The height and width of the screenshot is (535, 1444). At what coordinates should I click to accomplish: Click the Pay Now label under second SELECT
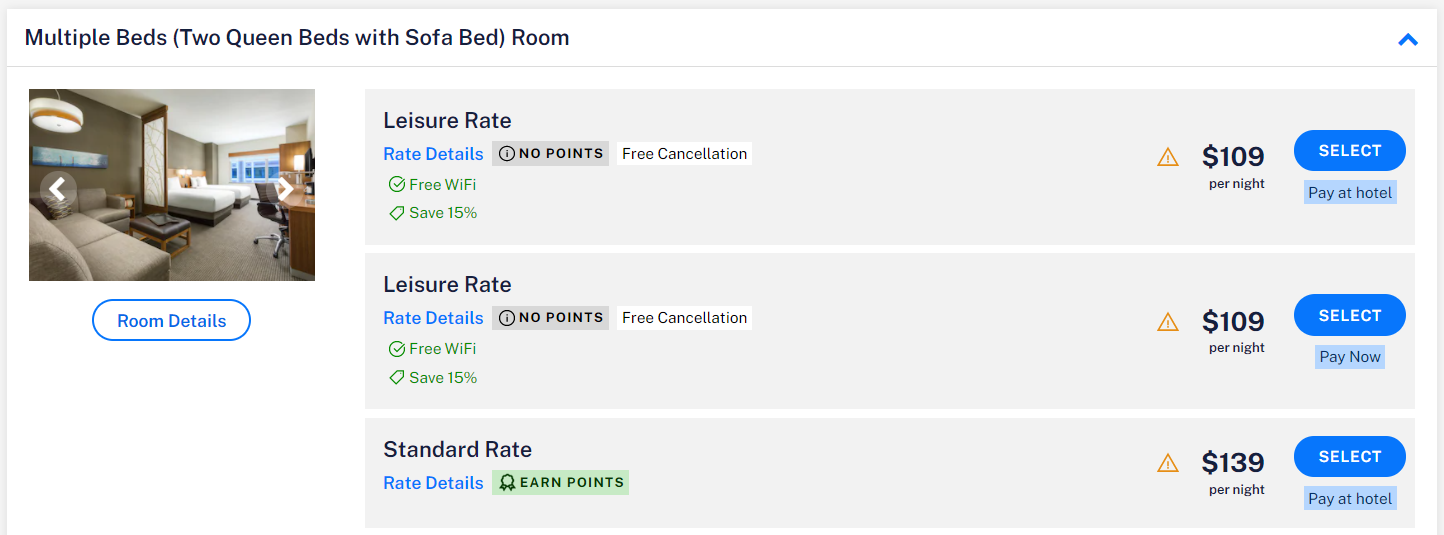tap(1349, 357)
